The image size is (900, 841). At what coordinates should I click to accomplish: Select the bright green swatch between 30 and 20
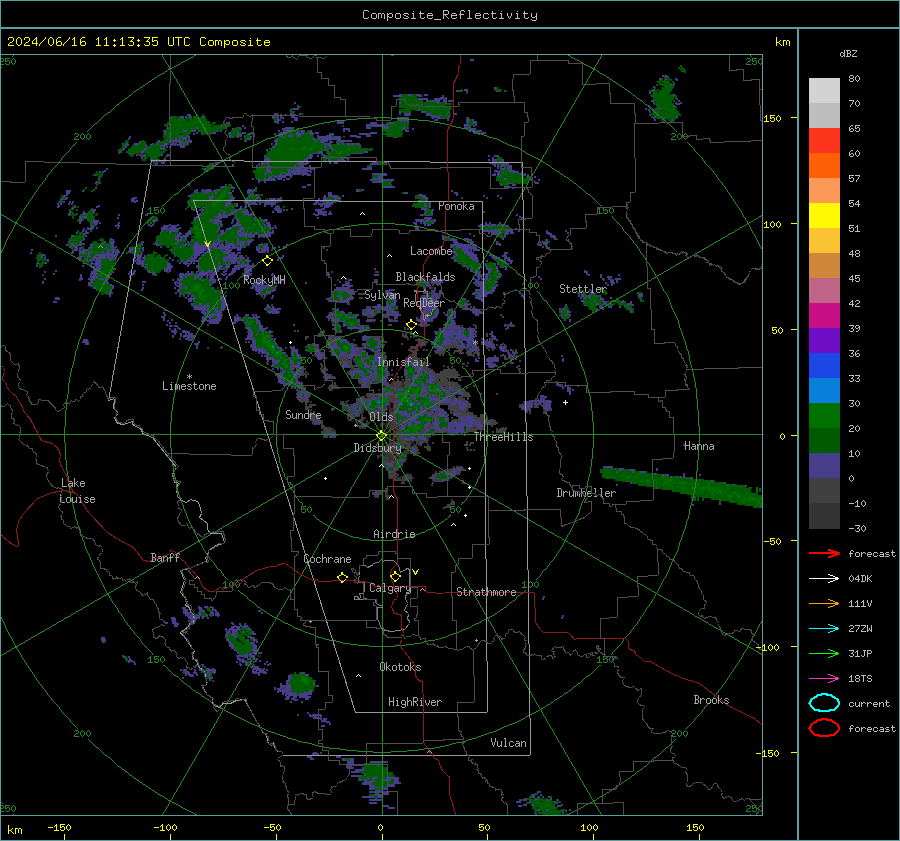click(824, 416)
